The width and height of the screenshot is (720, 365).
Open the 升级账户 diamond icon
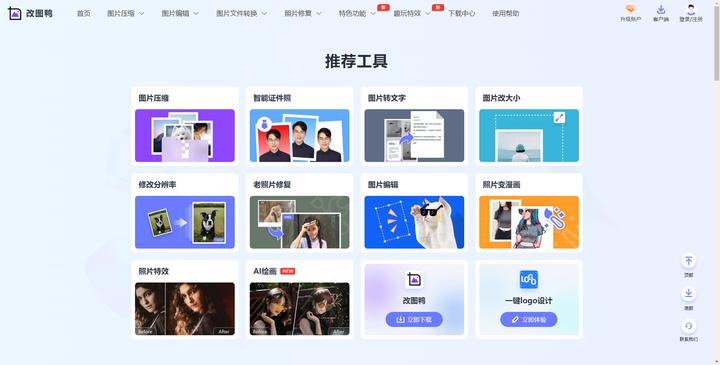630,9
